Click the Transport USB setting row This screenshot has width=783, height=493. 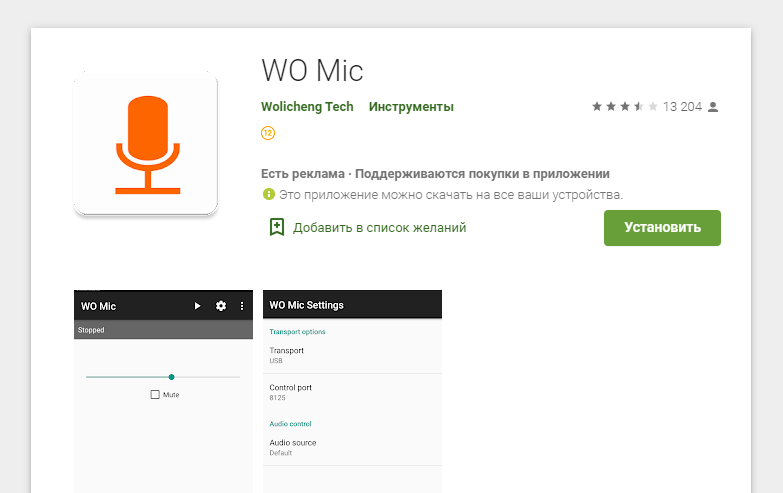pyautogui.click(x=353, y=355)
